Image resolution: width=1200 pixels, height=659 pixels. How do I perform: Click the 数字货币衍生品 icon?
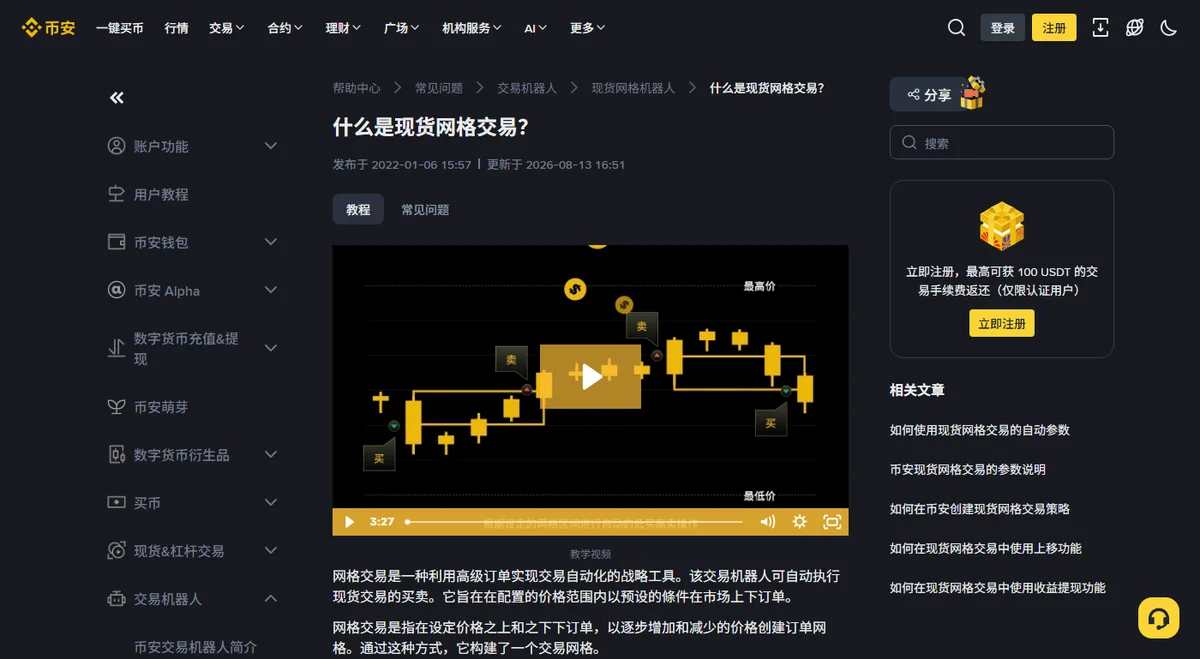pos(116,455)
